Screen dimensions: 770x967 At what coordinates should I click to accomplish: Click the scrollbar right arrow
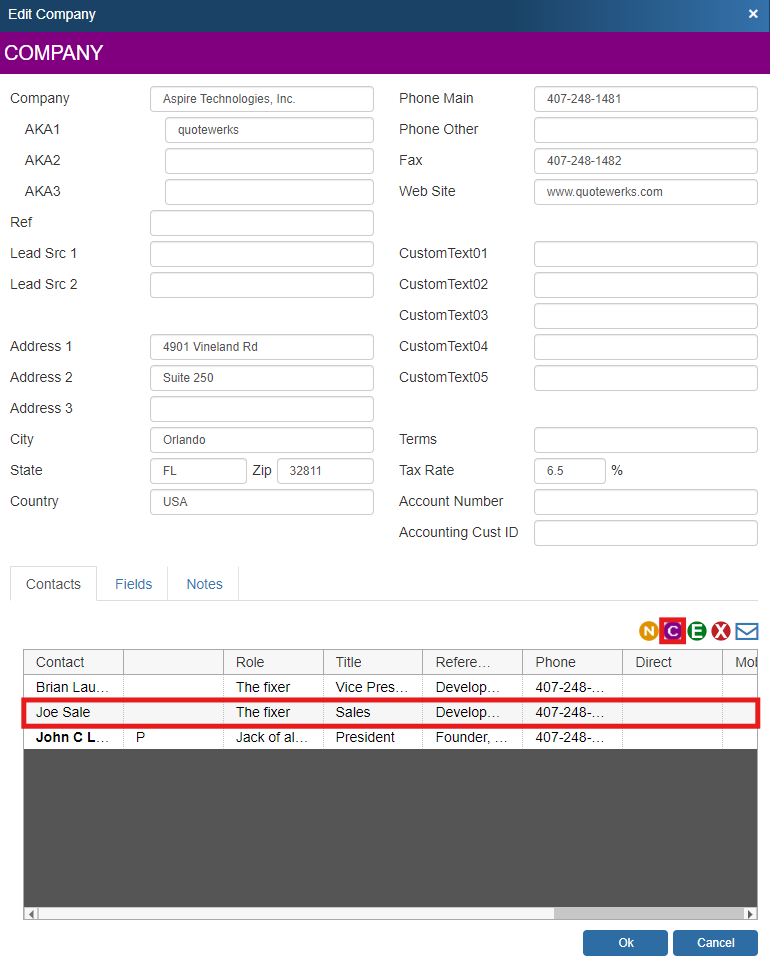[x=750, y=914]
